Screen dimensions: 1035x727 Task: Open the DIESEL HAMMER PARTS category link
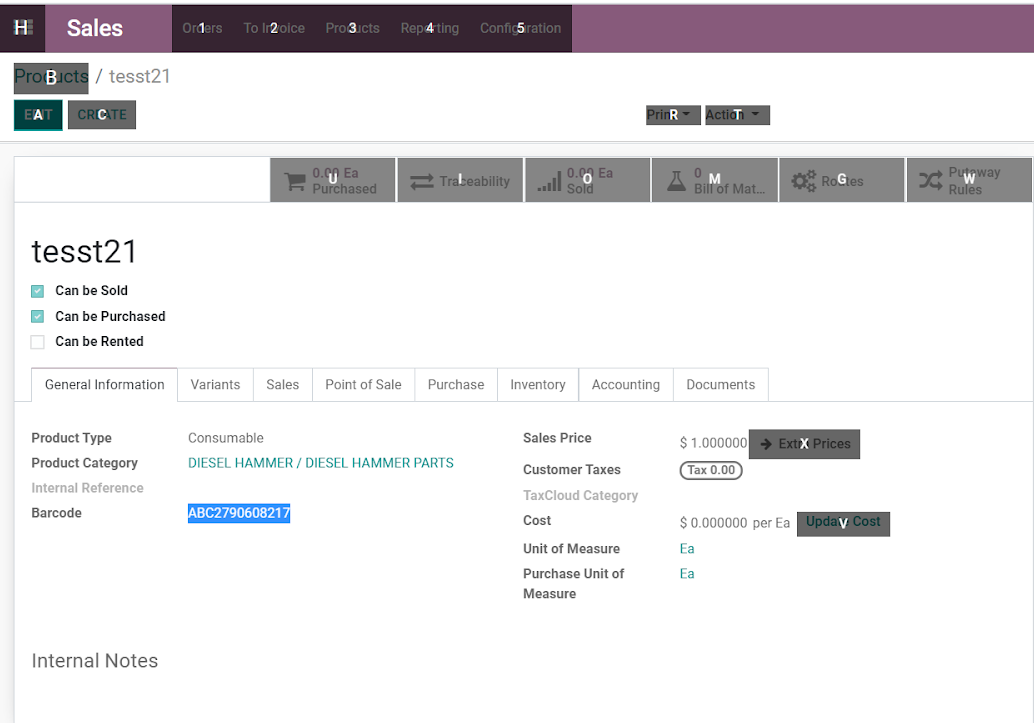(x=320, y=463)
